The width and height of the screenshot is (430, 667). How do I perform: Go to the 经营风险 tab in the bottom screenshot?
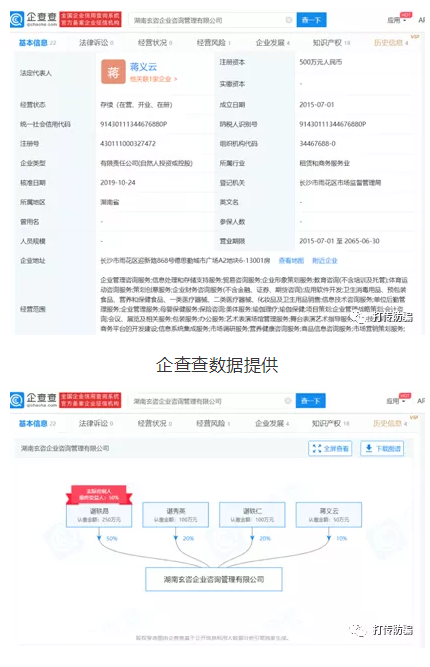pos(213,423)
